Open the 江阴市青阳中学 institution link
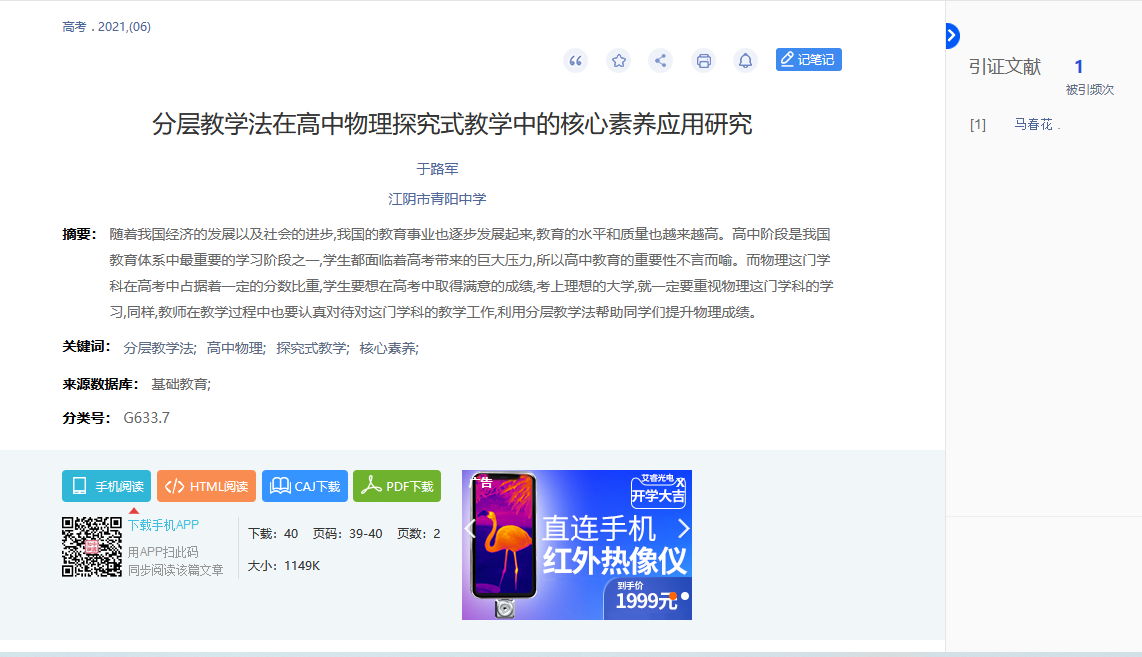This screenshot has width=1142, height=657. tap(437, 199)
